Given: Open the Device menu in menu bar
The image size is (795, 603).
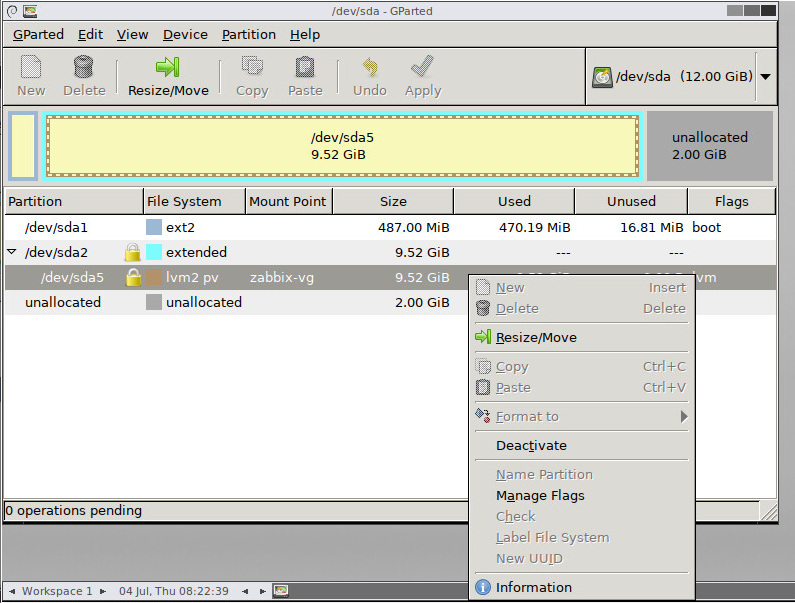Looking at the screenshot, I should click(185, 34).
